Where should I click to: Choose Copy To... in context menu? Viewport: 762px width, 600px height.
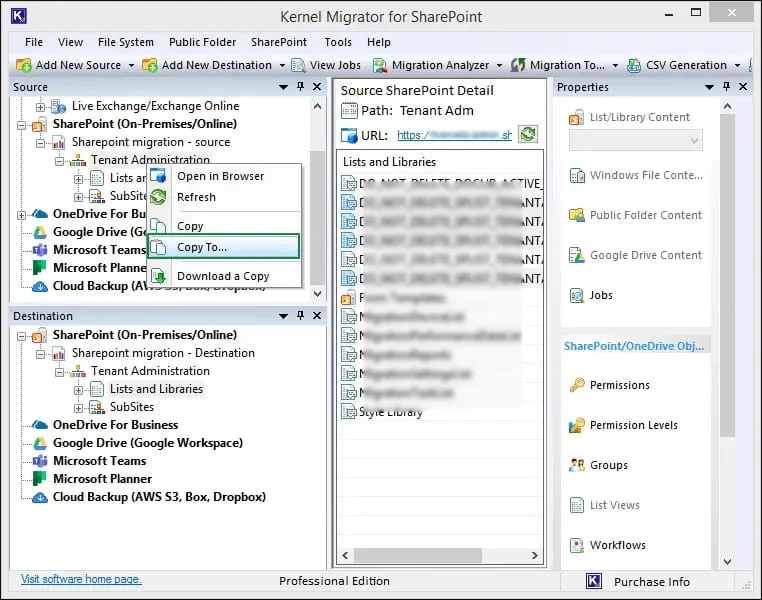pos(224,247)
